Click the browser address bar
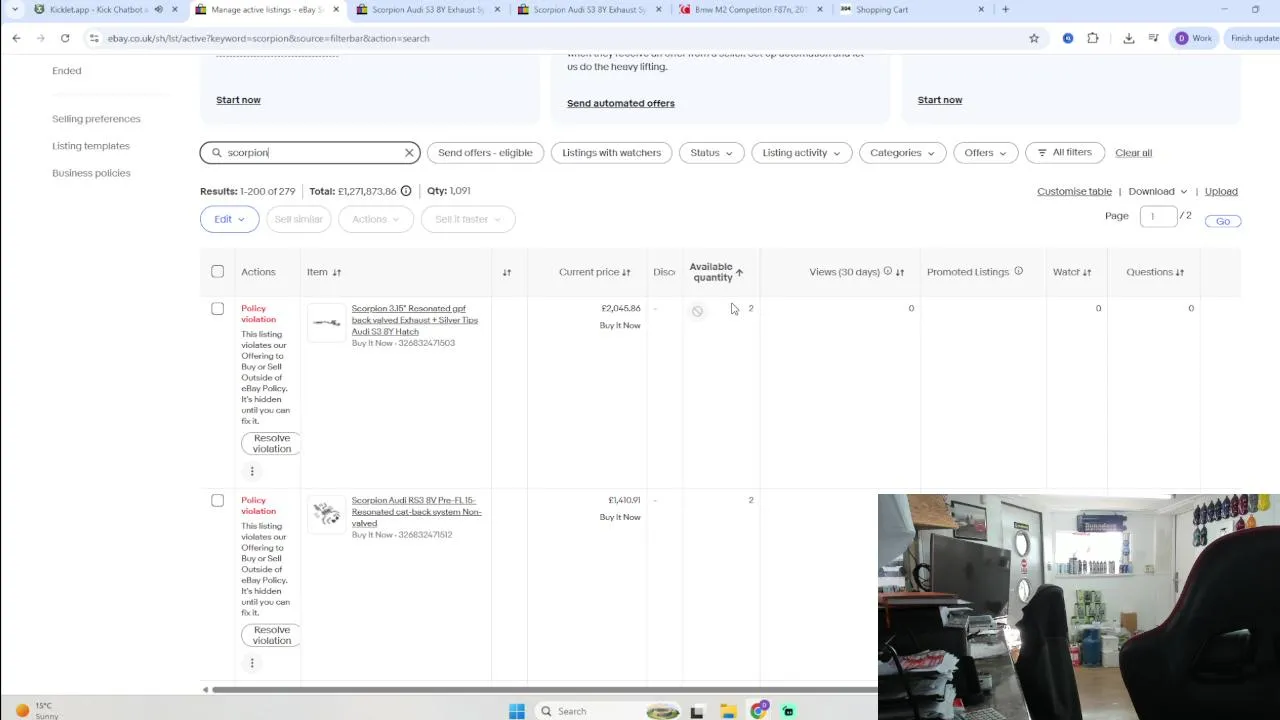 pos(560,38)
